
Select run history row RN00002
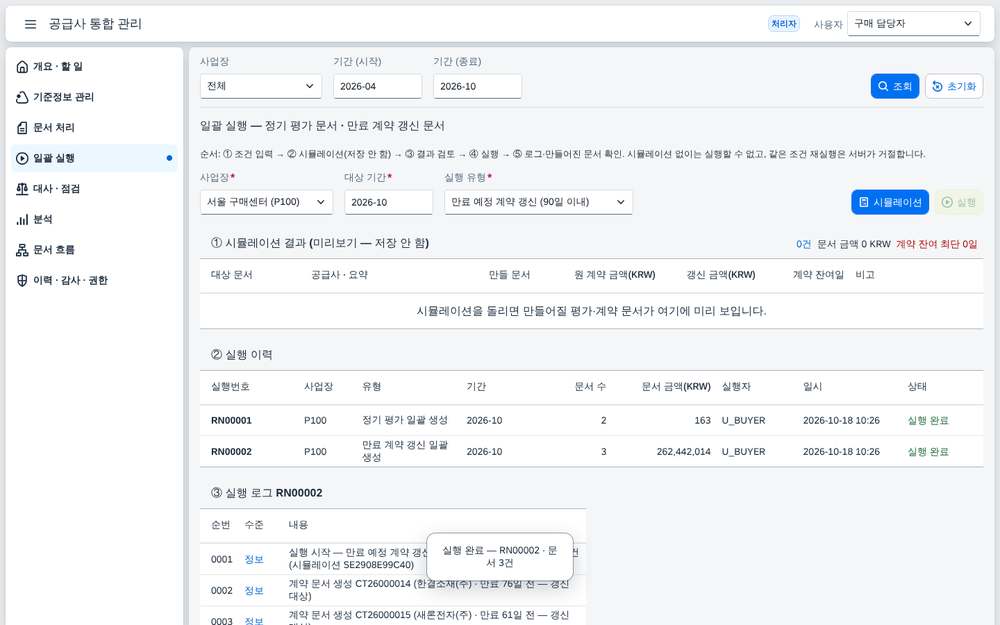click(x=591, y=452)
